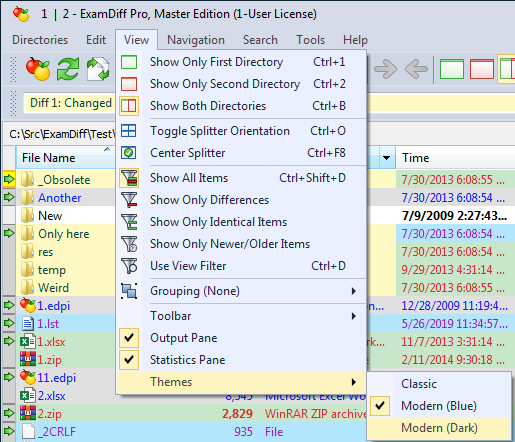Click the re-compare file toolbar icon
Image resolution: width=515 pixels, height=442 pixels.
click(x=98, y=69)
